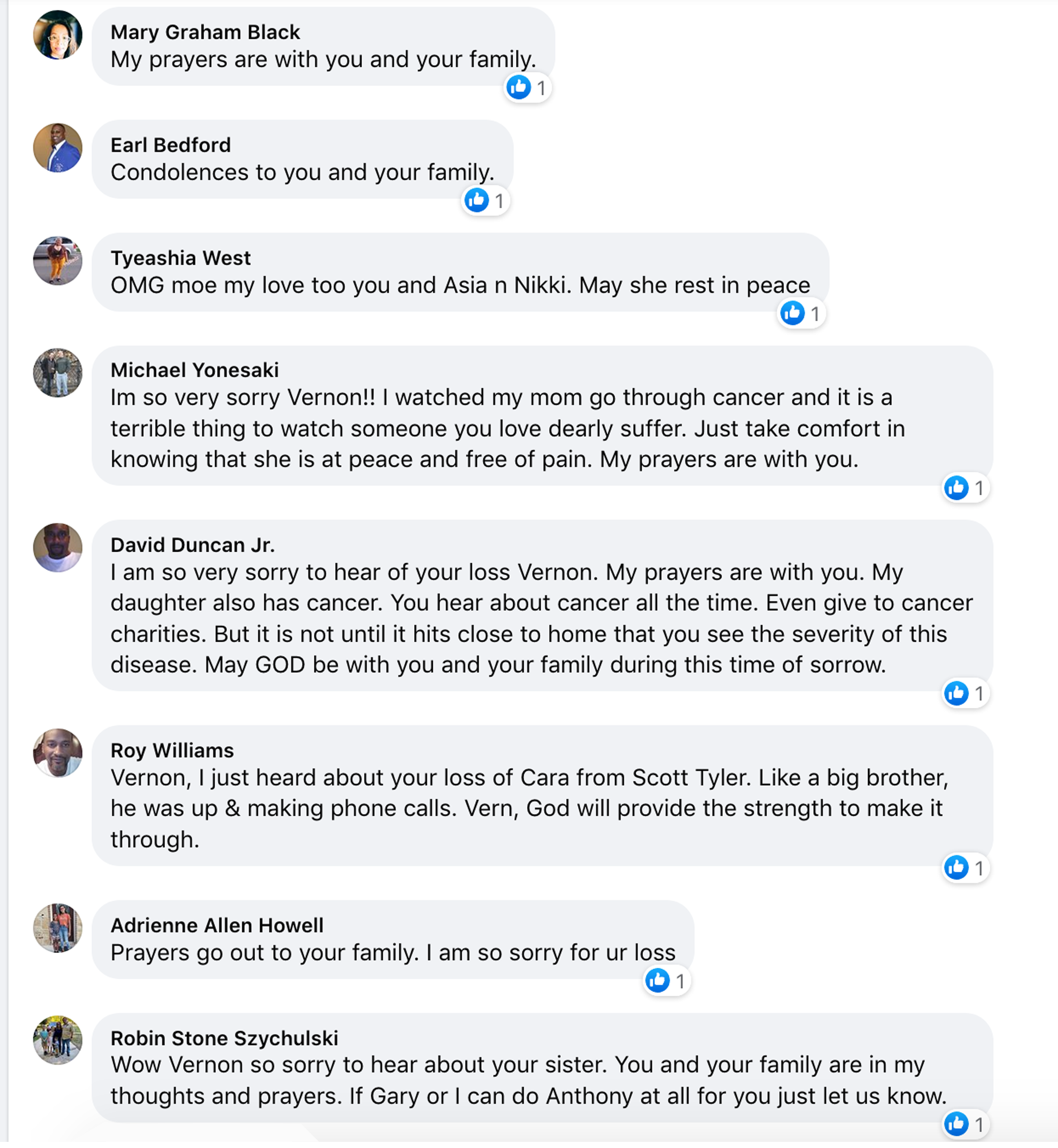Open the Mary Graham Black name link
Image resolution: width=1058 pixels, height=1148 pixels.
(205, 32)
